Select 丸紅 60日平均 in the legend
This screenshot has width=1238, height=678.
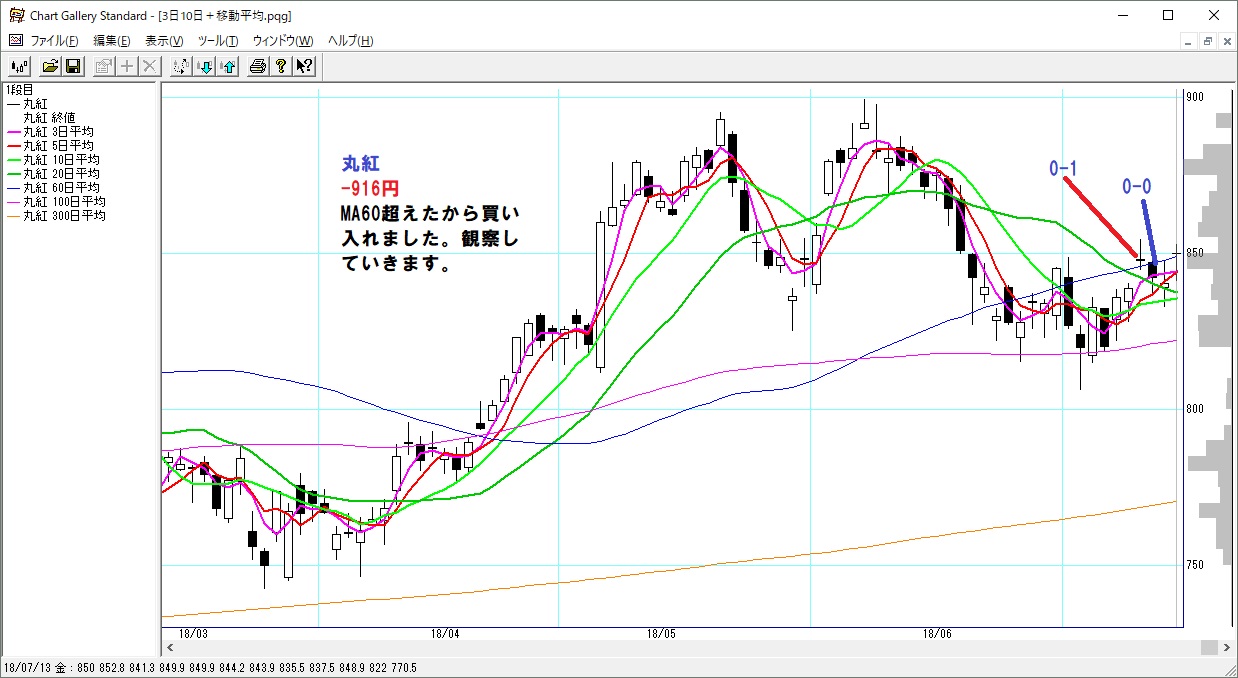(61, 188)
